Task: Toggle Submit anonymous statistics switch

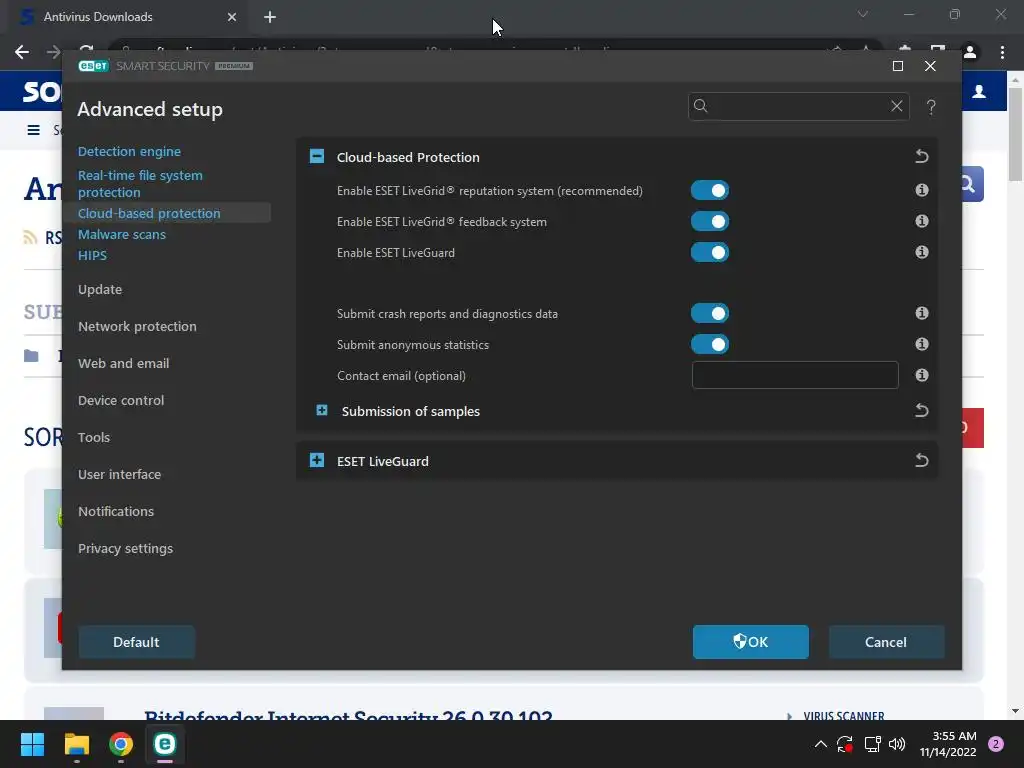Action: tap(710, 344)
